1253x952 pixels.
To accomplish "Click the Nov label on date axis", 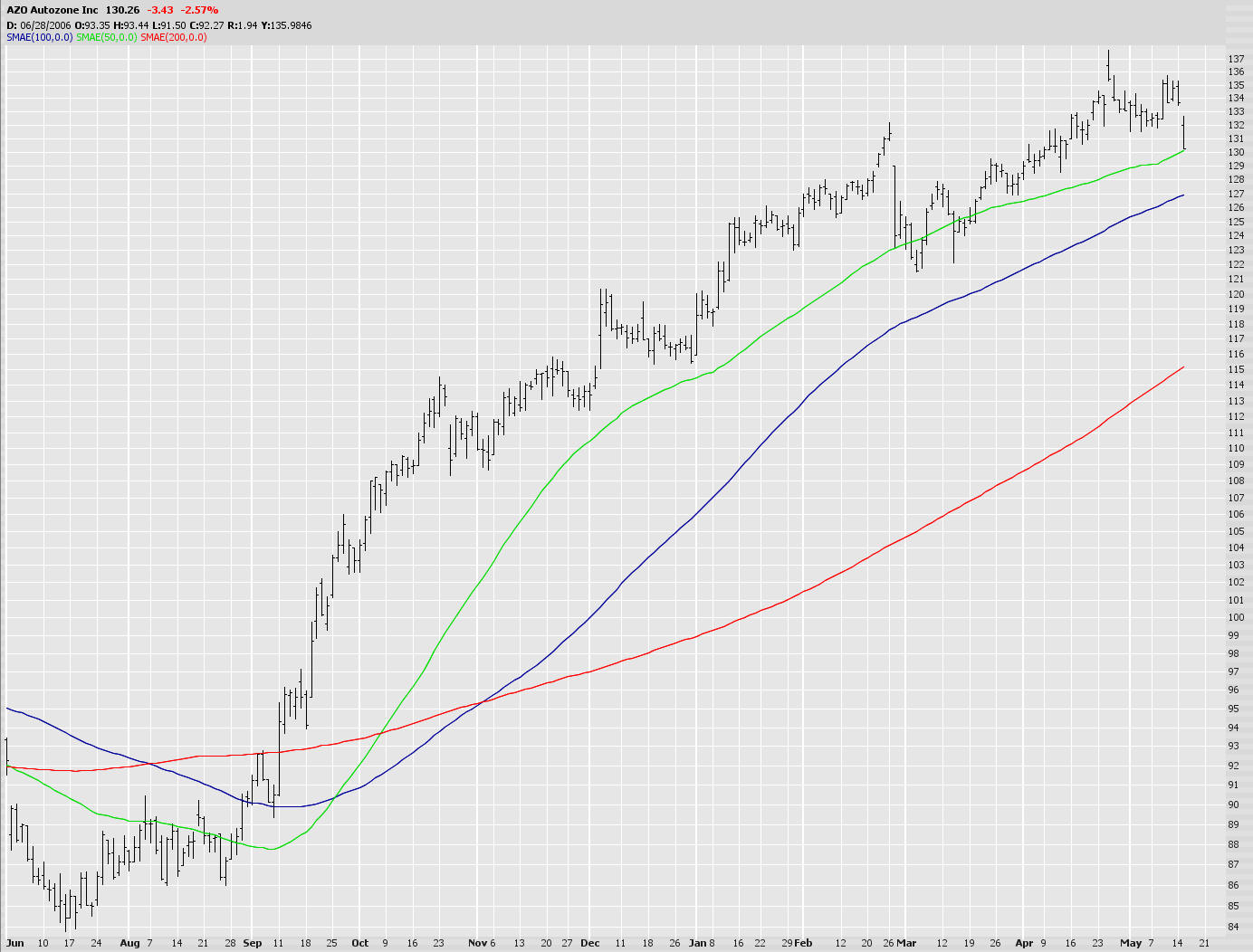I will click(x=477, y=943).
